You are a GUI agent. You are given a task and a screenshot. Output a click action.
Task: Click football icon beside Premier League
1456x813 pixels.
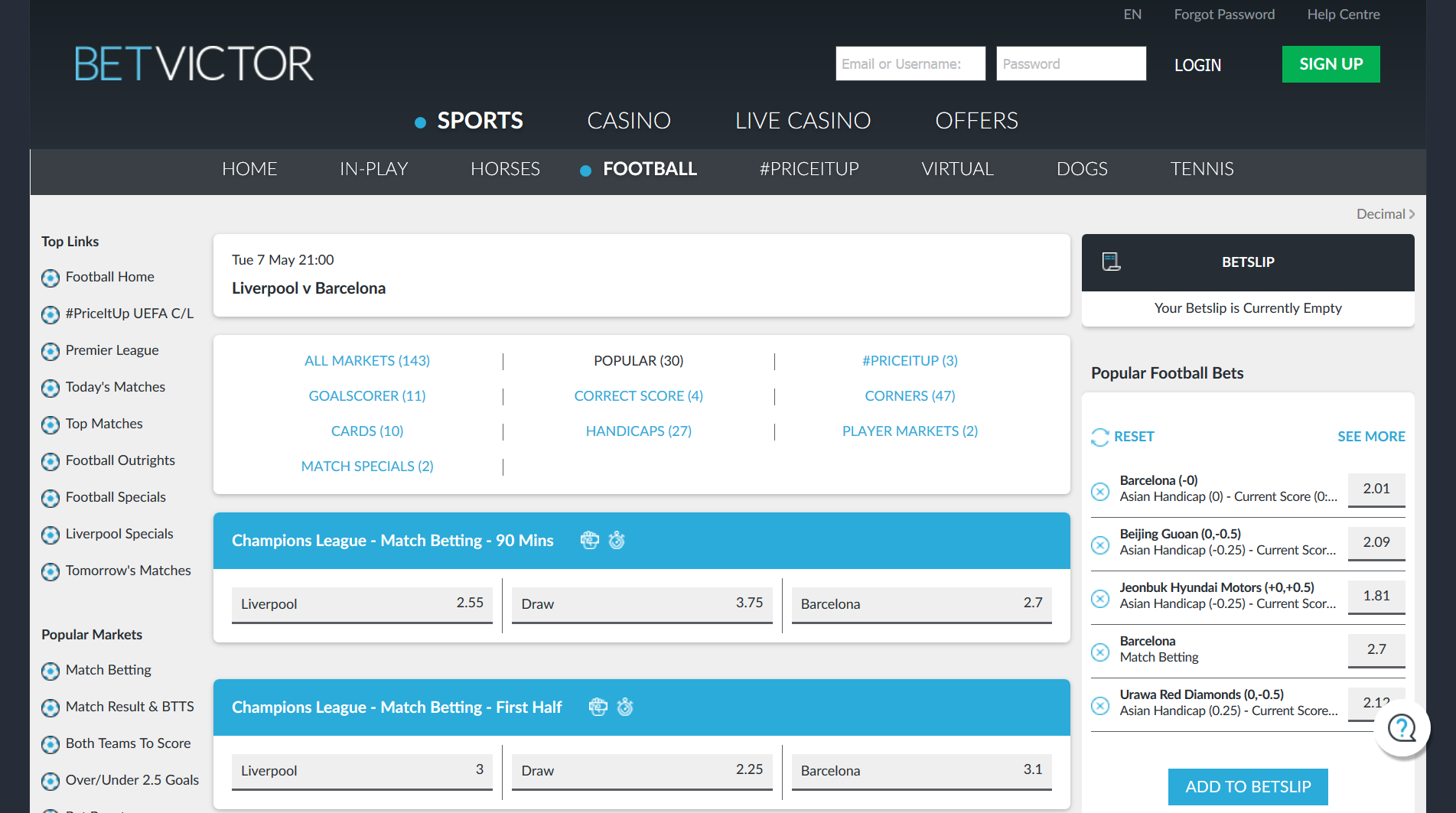[50, 351]
